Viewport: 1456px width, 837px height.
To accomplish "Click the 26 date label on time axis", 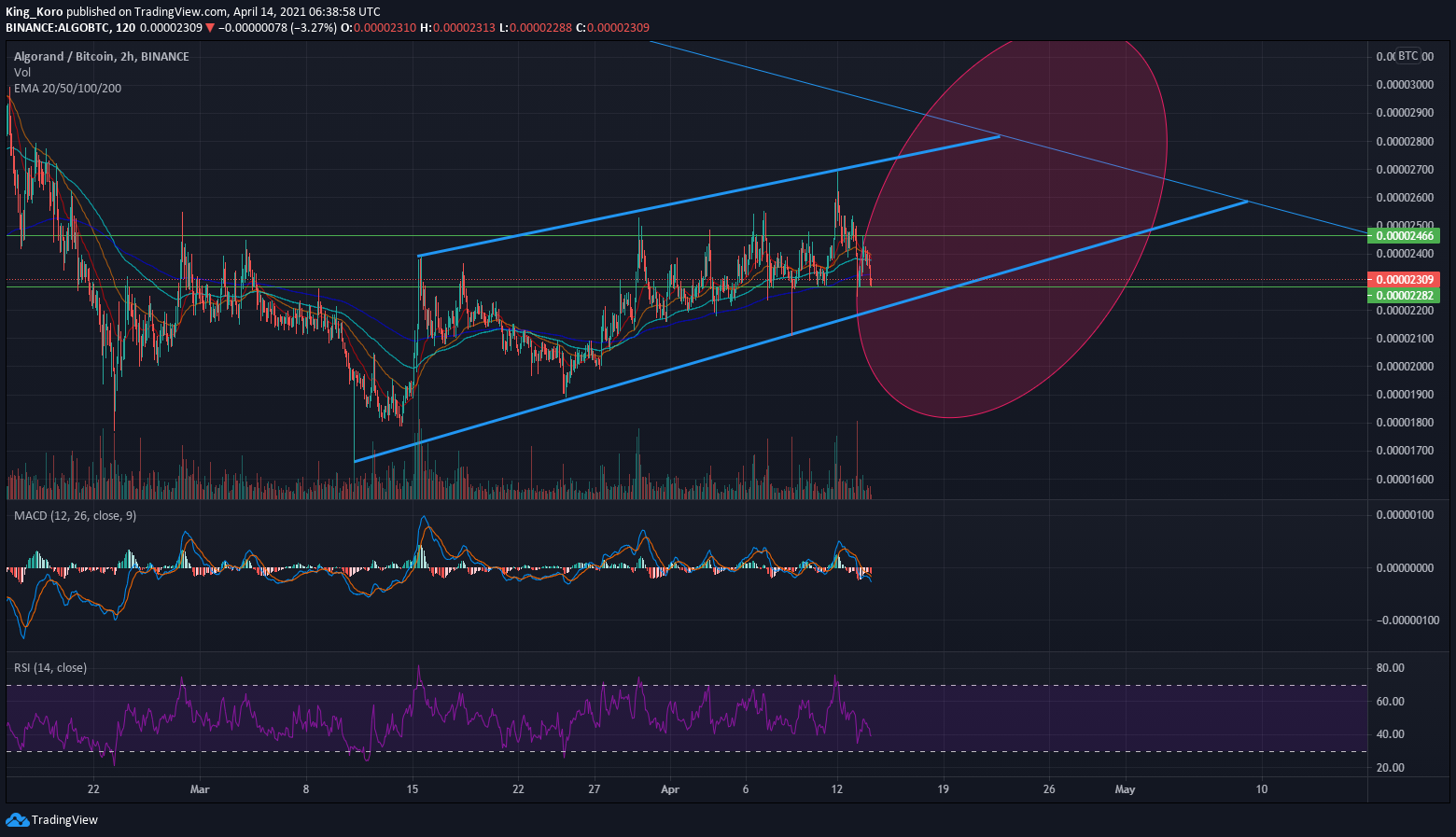I will tap(1049, 788).
